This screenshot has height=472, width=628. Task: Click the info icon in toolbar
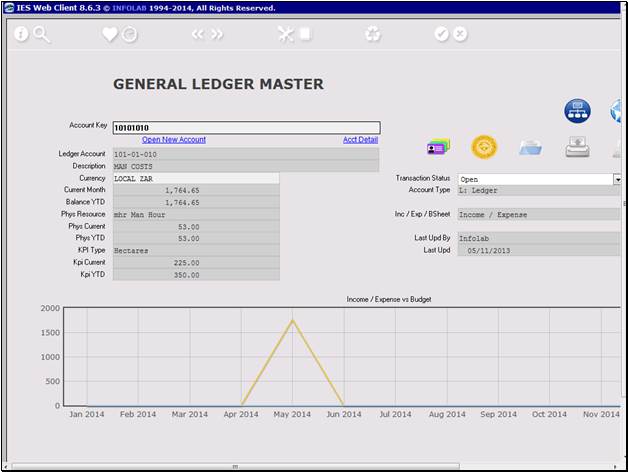pyautogui.click(x=21, y=34)
